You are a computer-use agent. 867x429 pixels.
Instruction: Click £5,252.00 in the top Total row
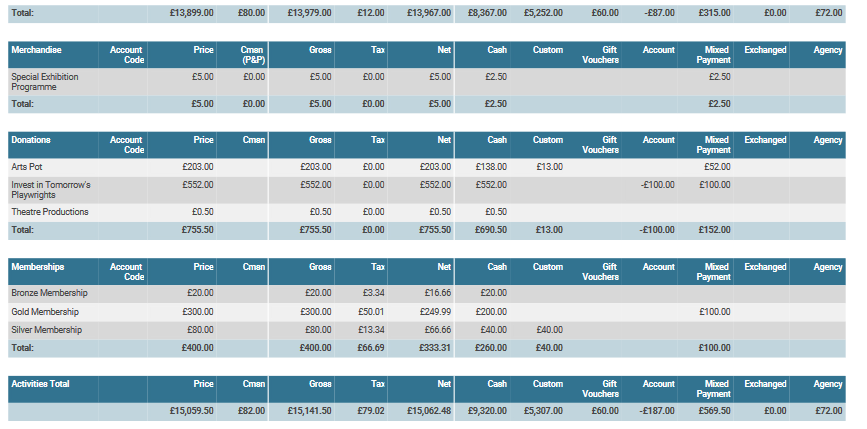(x=544, y=13)
